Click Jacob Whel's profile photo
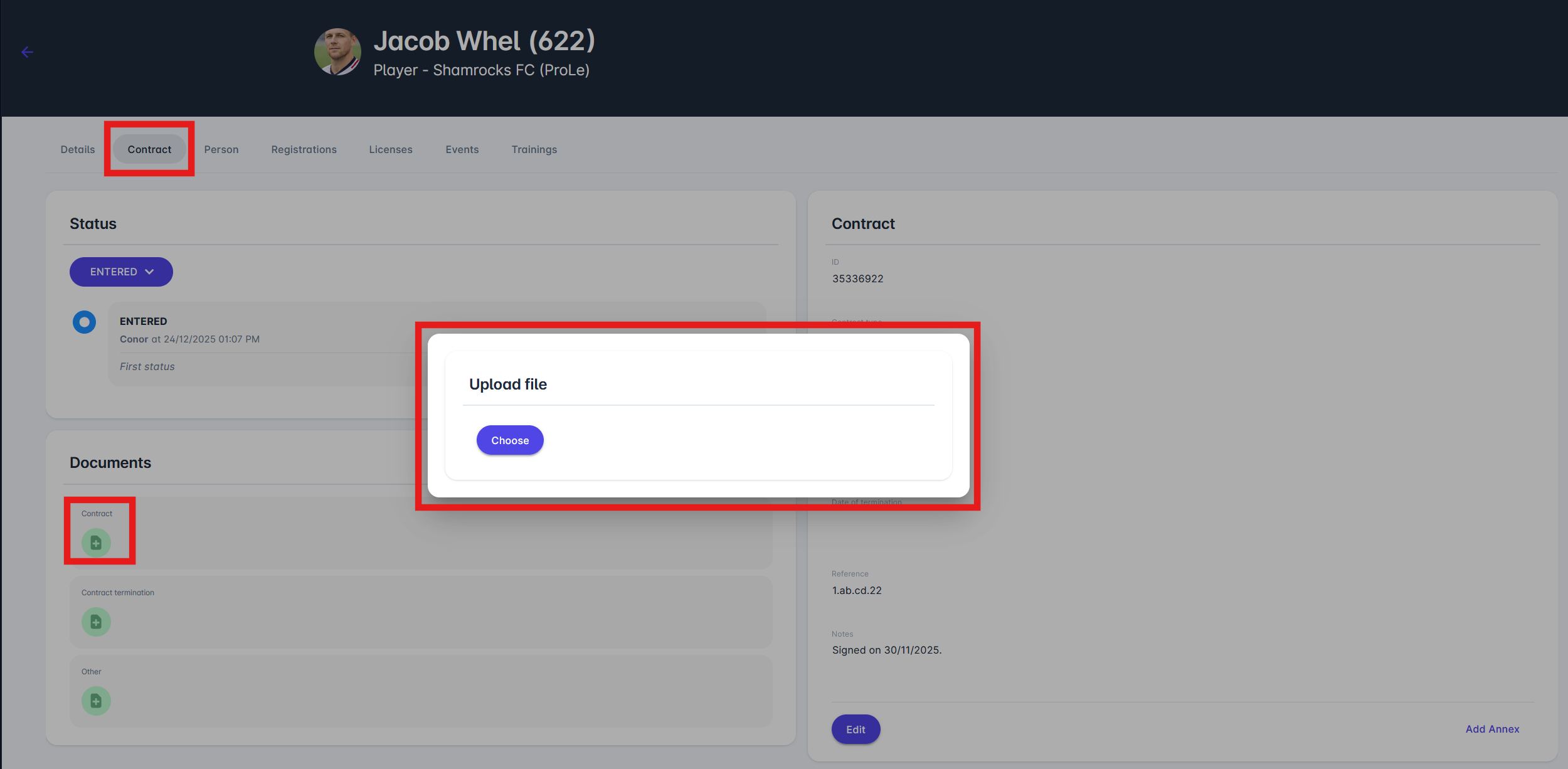Image resolution: width=1568 pixels, height=769 pixels. tap(337, 52)
